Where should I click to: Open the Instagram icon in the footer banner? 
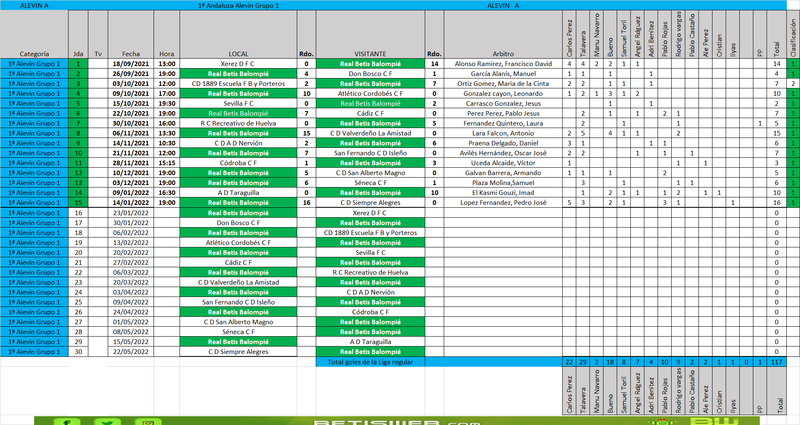pos(148,421)
